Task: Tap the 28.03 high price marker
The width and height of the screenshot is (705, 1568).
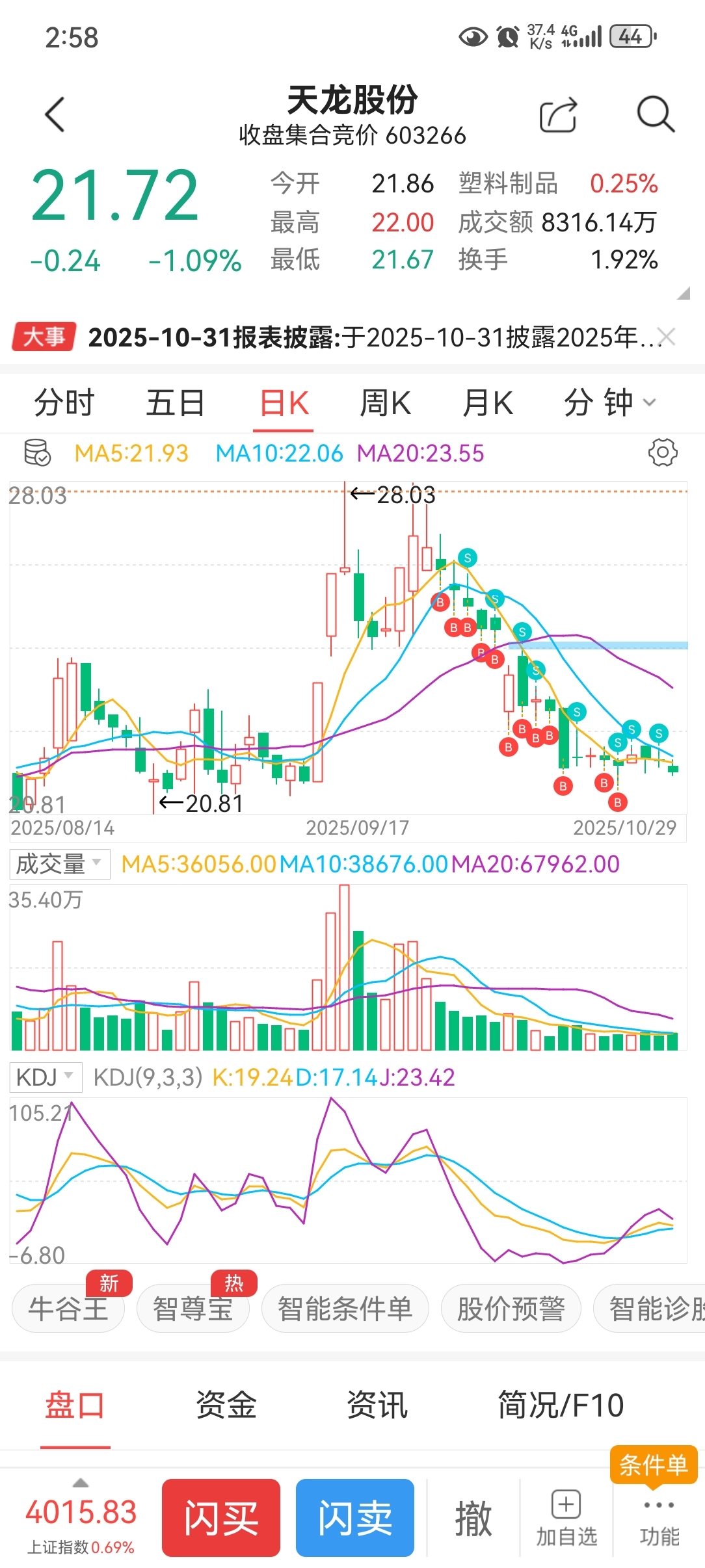Action: [x=393, y=495]
